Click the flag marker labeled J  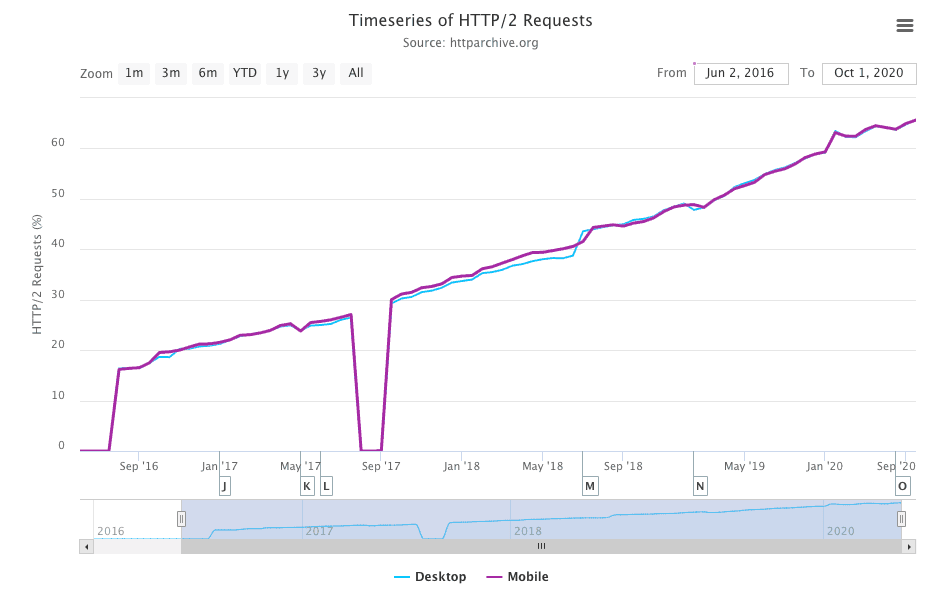pos(225,486)
